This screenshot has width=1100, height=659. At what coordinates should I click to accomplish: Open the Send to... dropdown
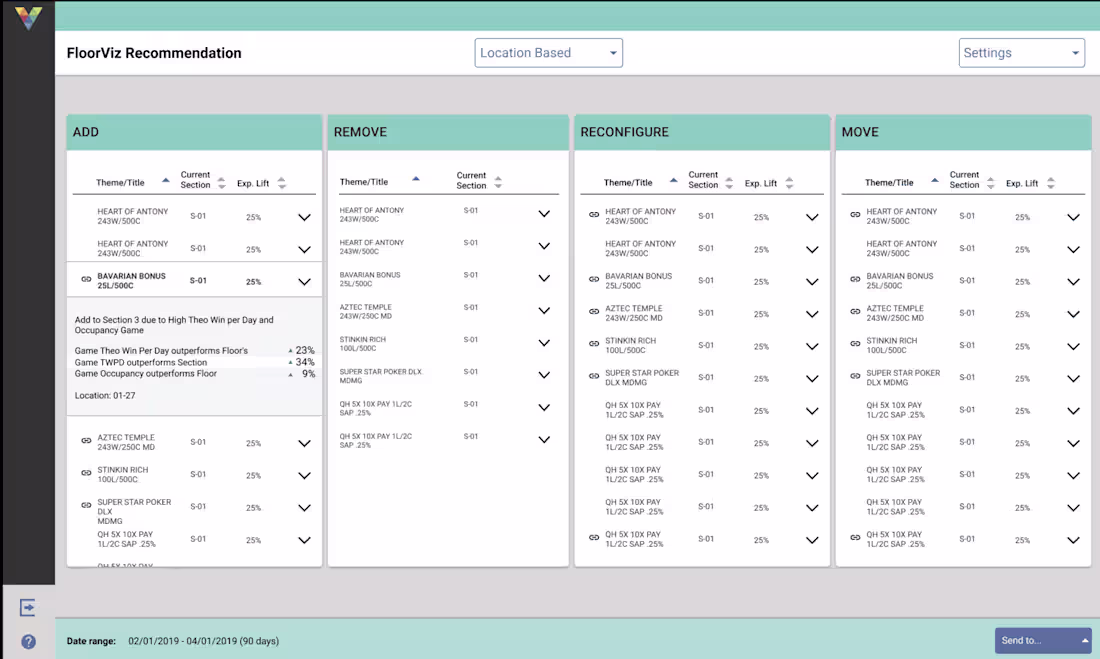(x=1084, y=640)
